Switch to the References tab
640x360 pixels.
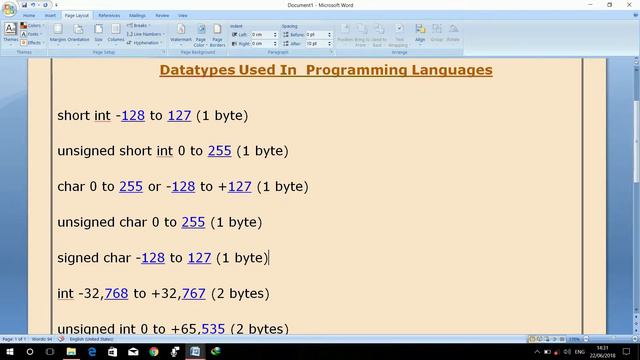click(109, 16)
